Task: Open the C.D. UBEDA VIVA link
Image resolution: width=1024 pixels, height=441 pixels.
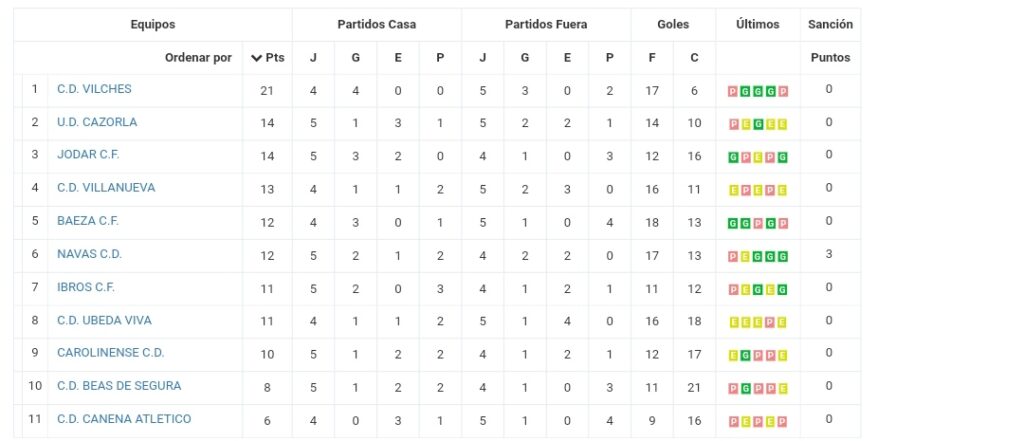Action: click(x=104, y=320)
